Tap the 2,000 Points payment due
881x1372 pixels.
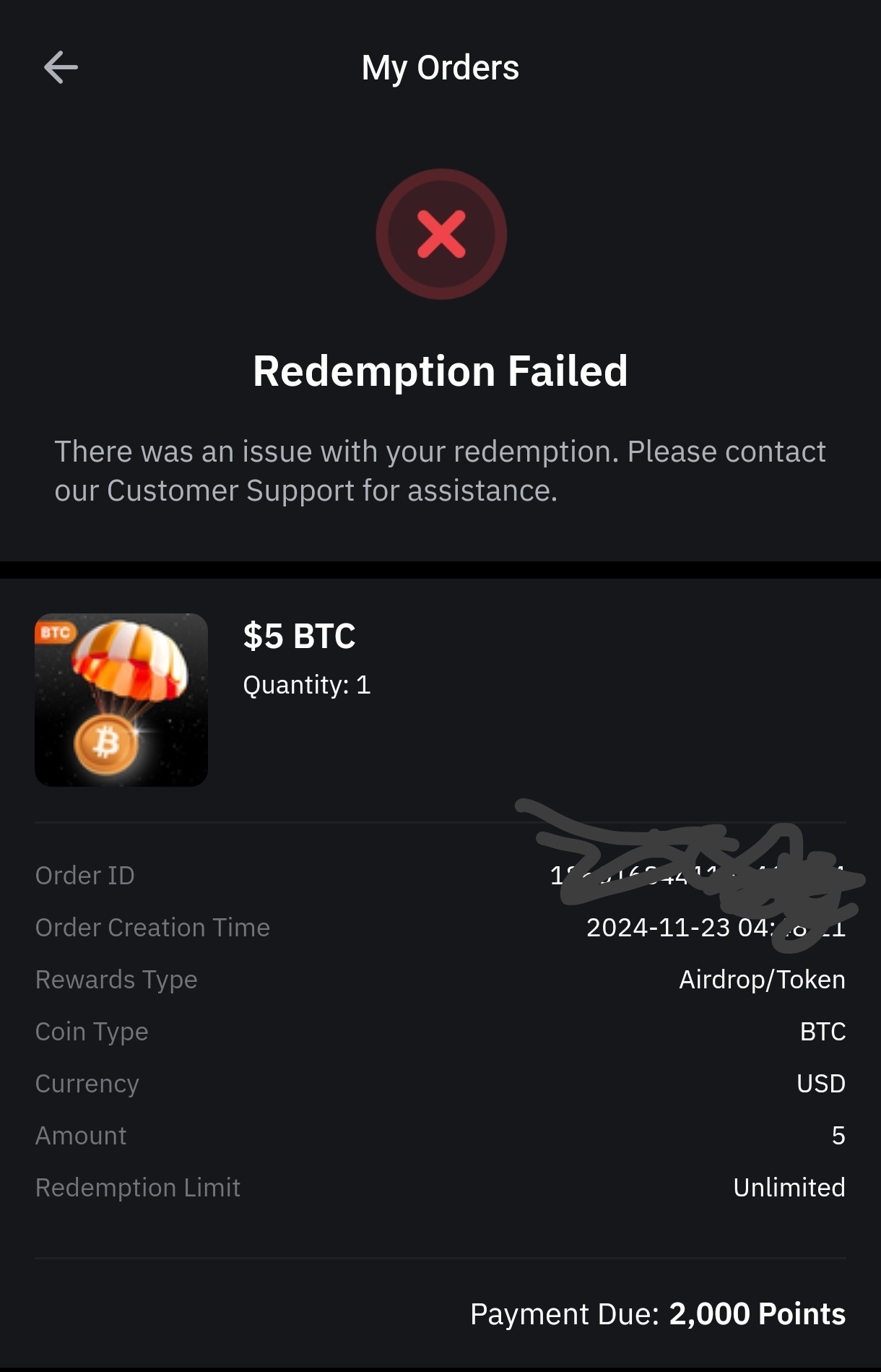coord(757,1314)
